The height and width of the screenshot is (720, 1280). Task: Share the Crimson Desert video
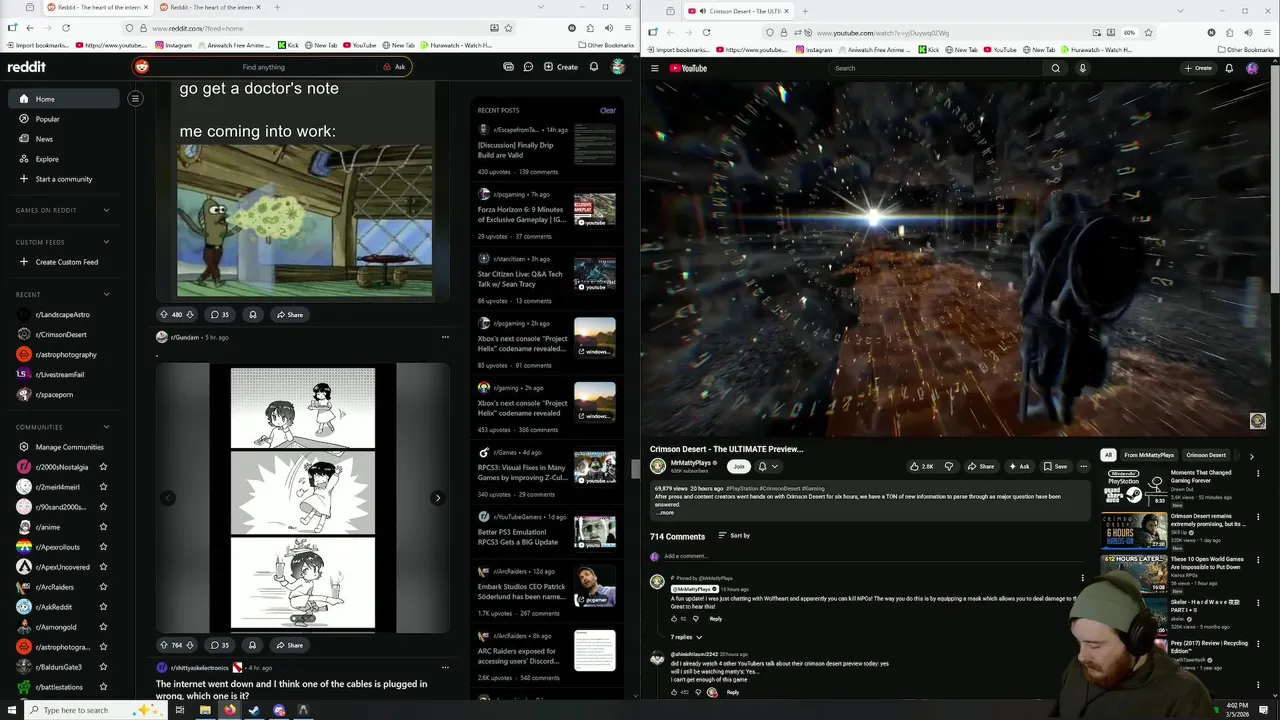coord(980,466)
